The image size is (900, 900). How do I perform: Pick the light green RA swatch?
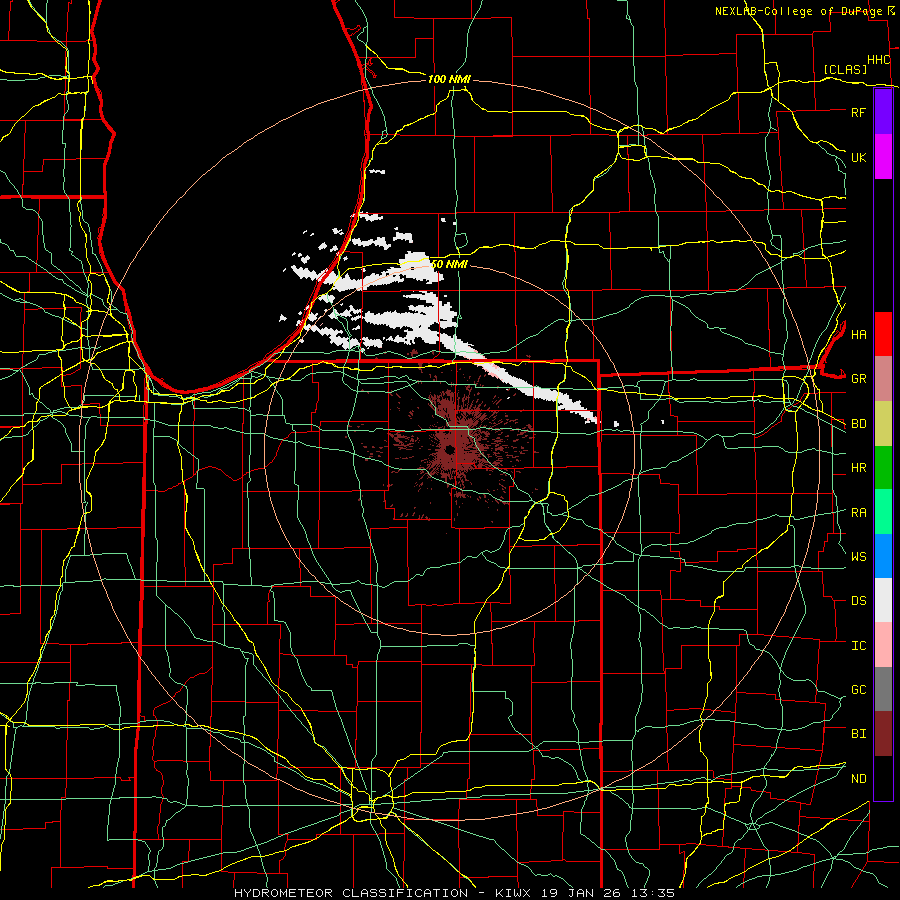click(x=883, y=512)
